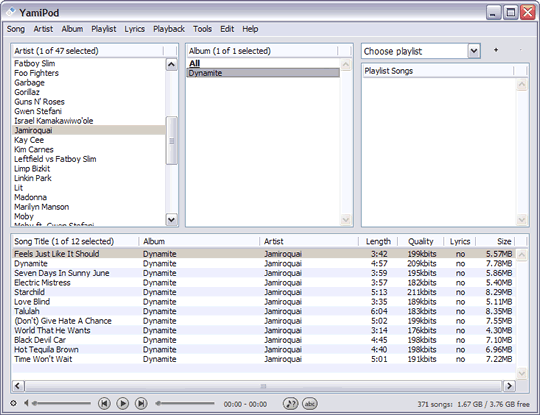Click the music note question mark icon

coord(291,403)
